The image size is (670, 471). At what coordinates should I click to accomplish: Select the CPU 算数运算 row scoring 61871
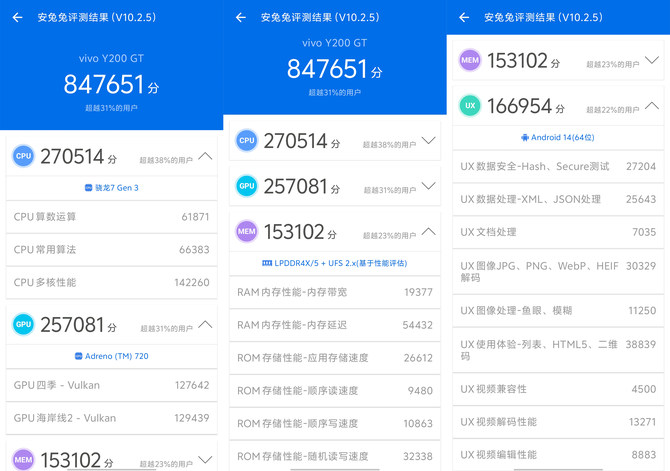(112, 217)
